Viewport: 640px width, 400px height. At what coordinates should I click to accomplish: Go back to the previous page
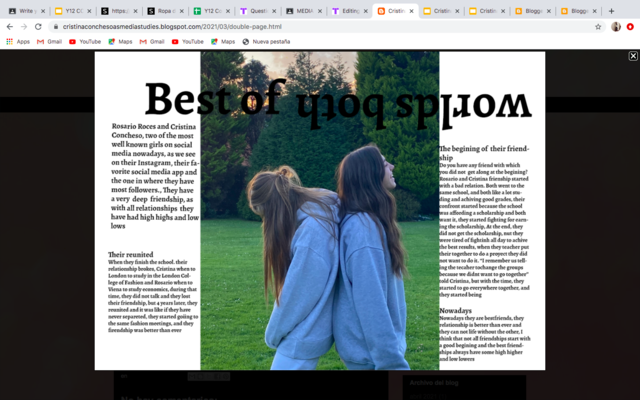coord(10,27)
